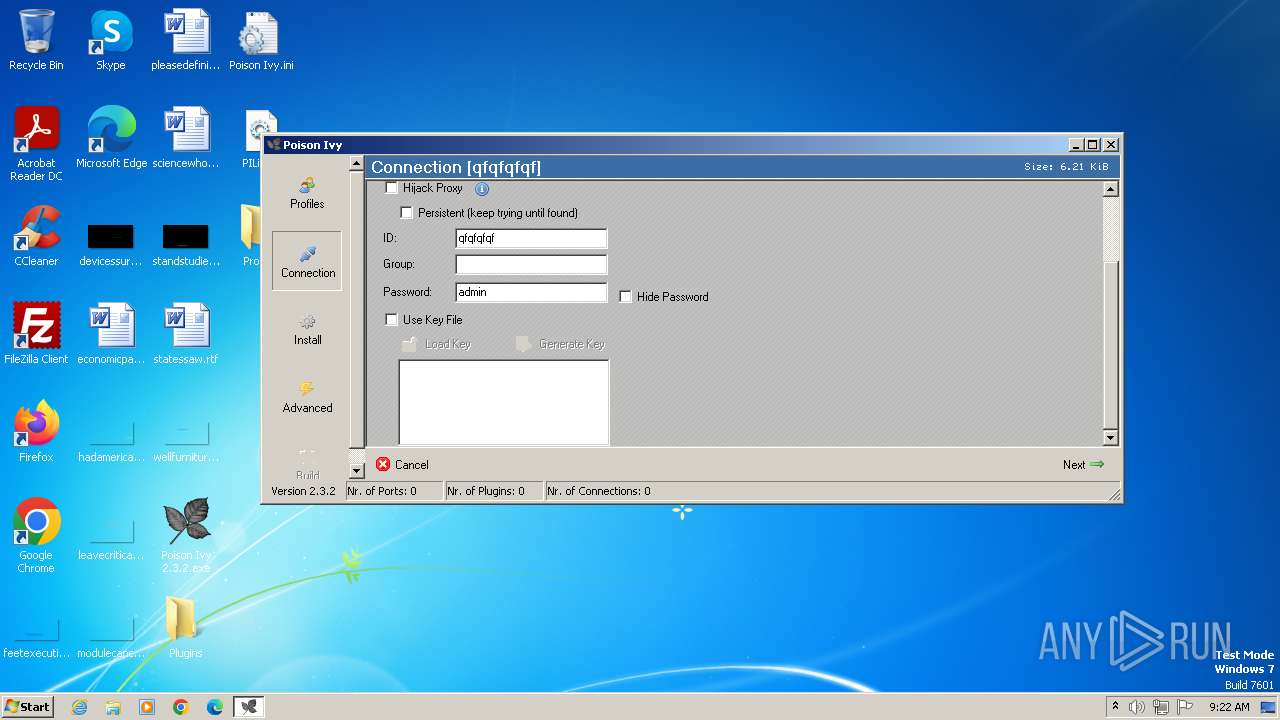The image size is (1280, 720).
Task: Select the Connection section in sidebar
Action: point(307,261)
